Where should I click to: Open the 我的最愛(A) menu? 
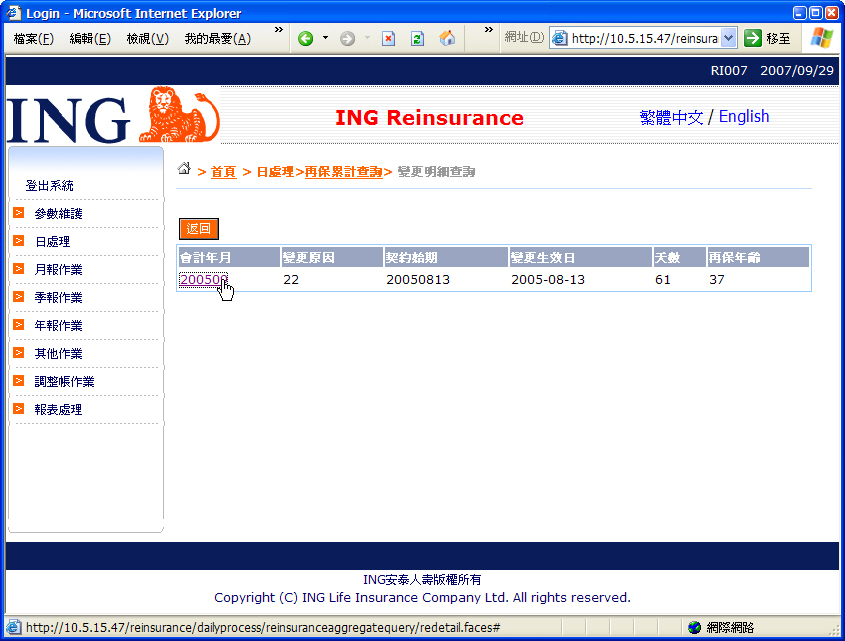coord(218,38)
